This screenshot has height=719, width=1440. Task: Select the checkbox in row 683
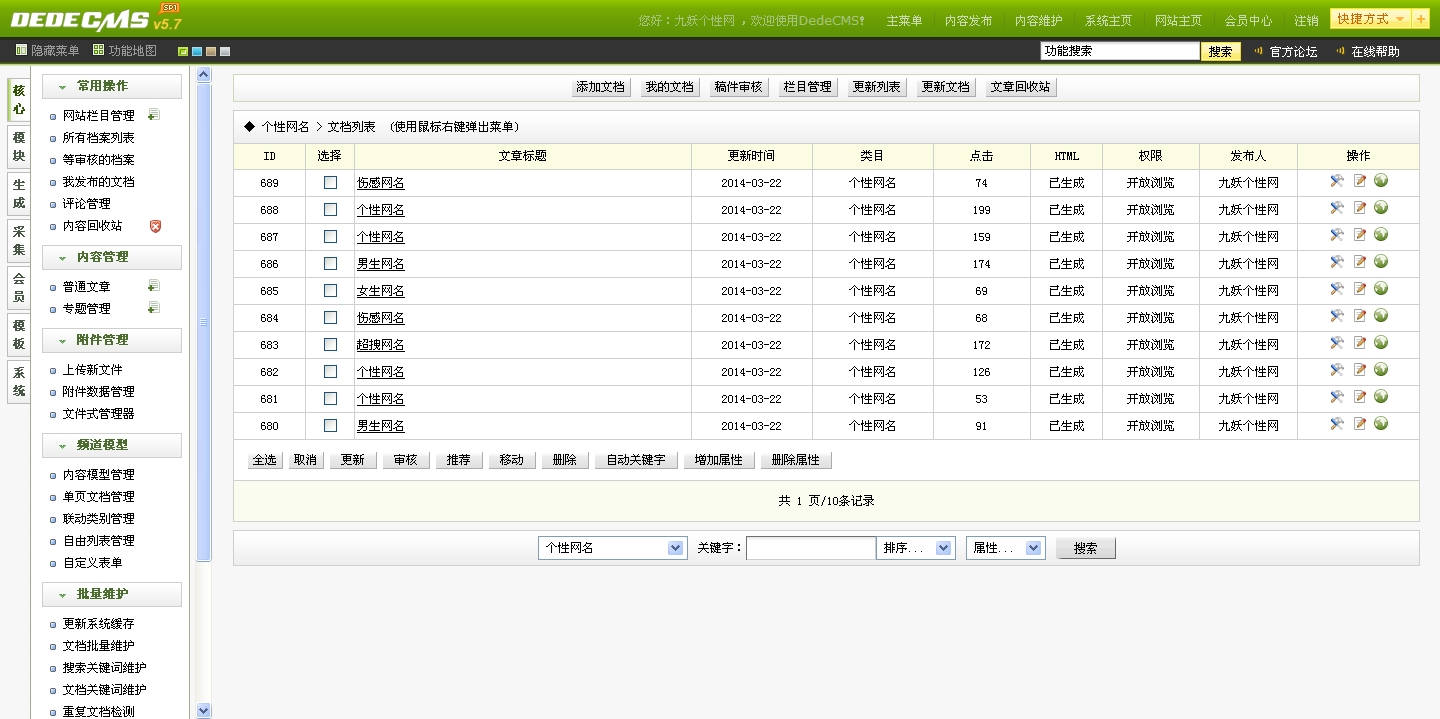pos(330,345)
